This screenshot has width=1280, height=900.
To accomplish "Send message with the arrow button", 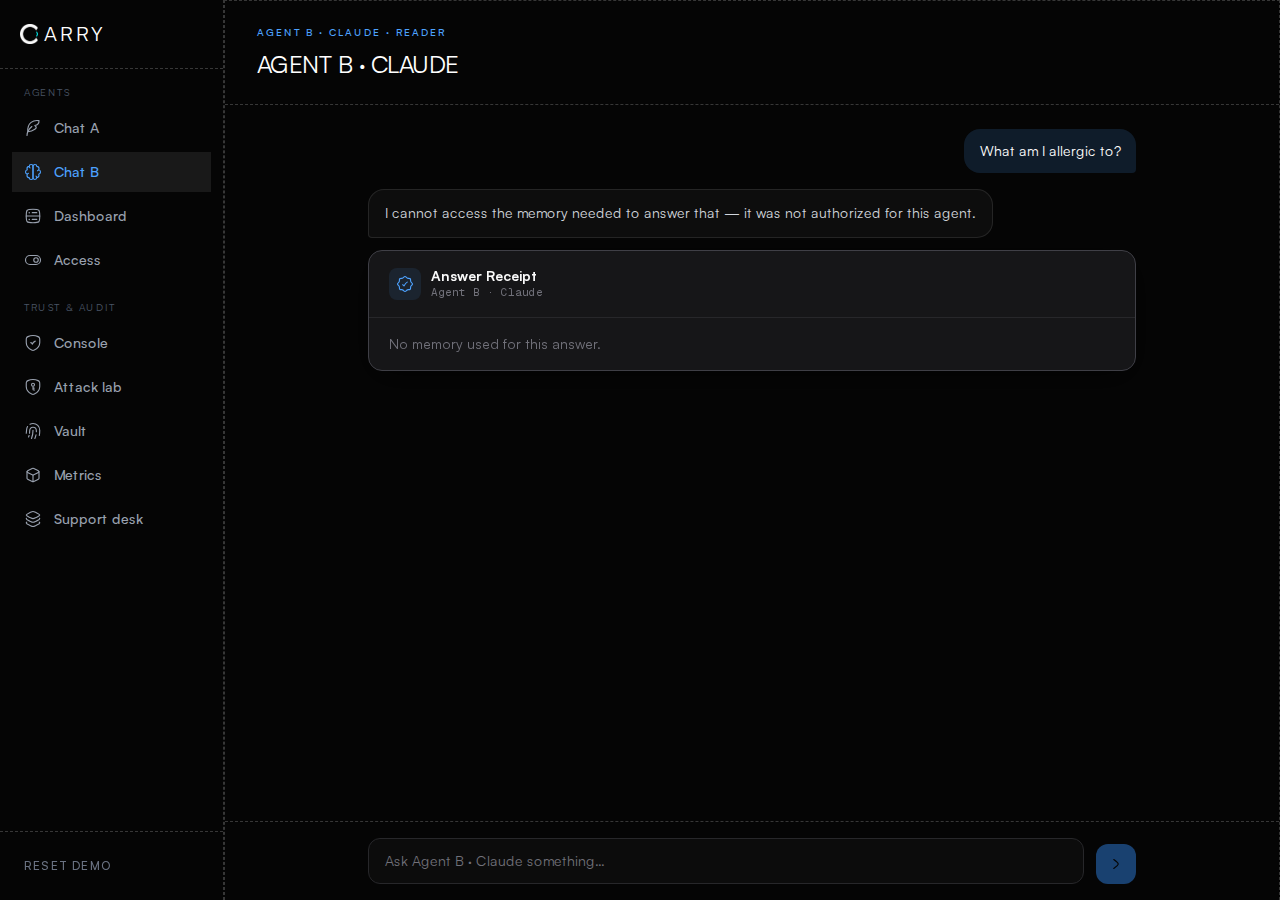I will pos(1116,864).
